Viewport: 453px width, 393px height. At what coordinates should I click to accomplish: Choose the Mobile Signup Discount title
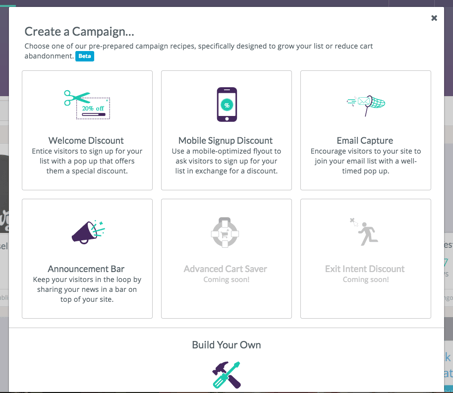[226, 141]
